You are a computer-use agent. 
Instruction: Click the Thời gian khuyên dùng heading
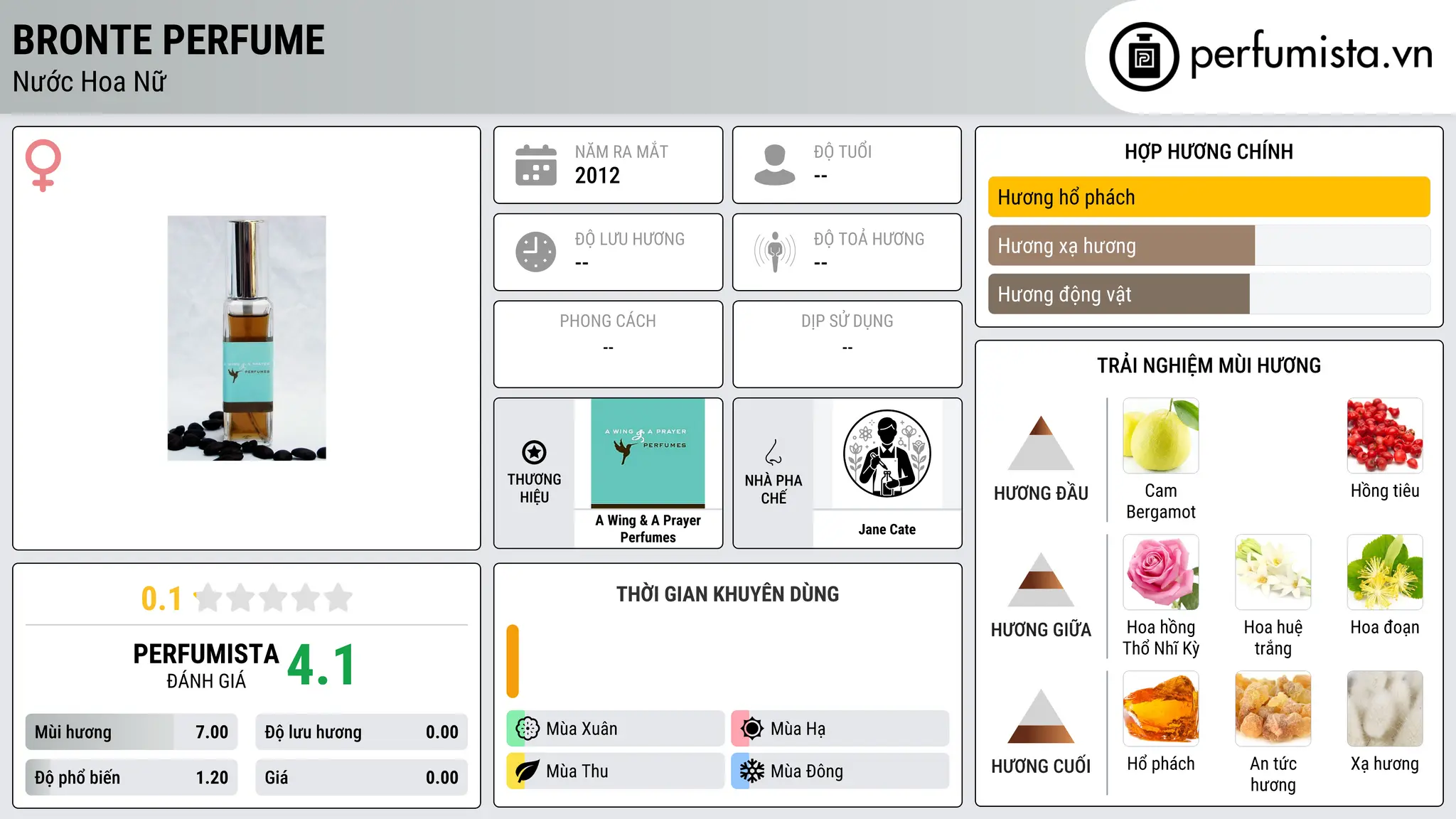[727, 594]
